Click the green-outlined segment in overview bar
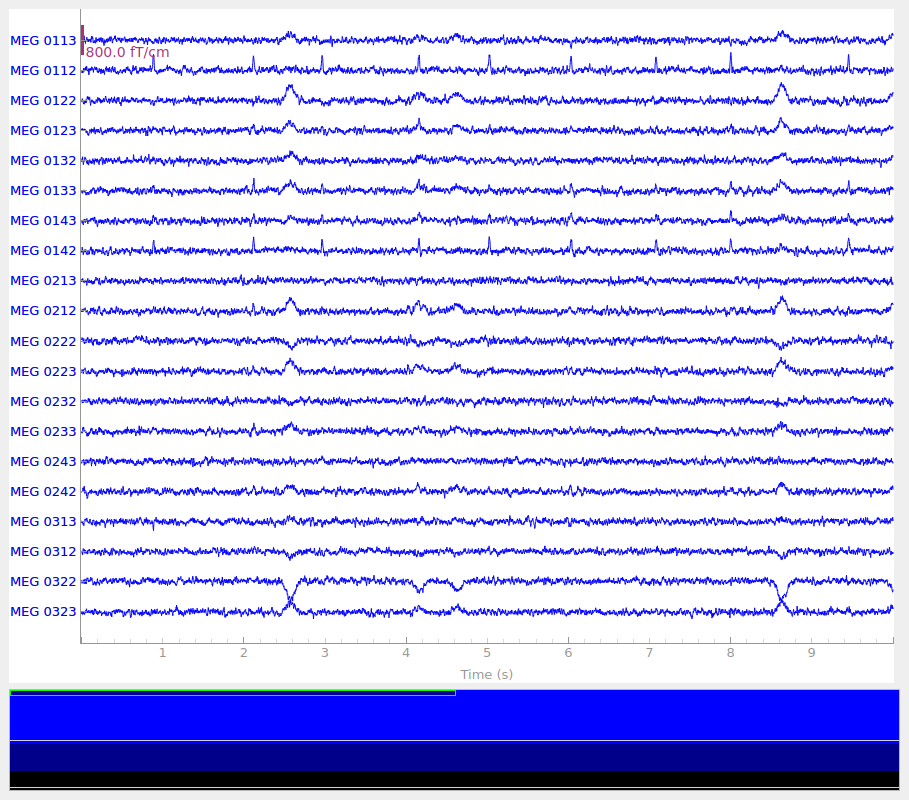909x800 pixels. pos(232,692)
